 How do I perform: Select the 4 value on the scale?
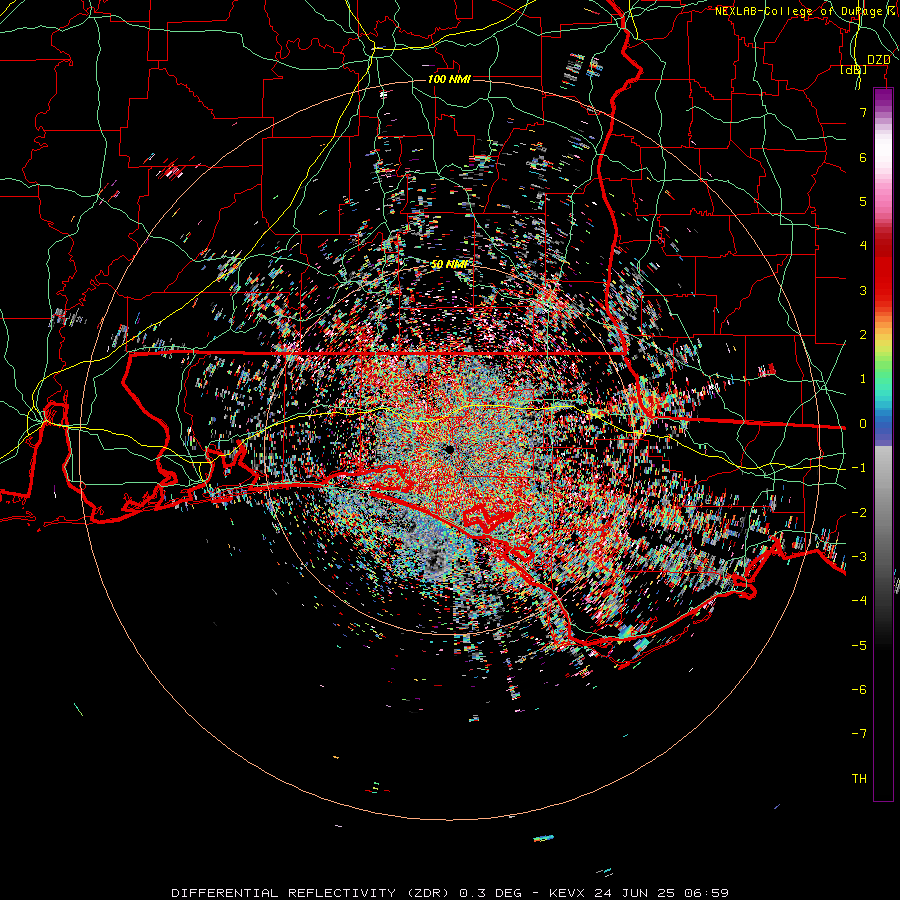[x=863, y=246]
